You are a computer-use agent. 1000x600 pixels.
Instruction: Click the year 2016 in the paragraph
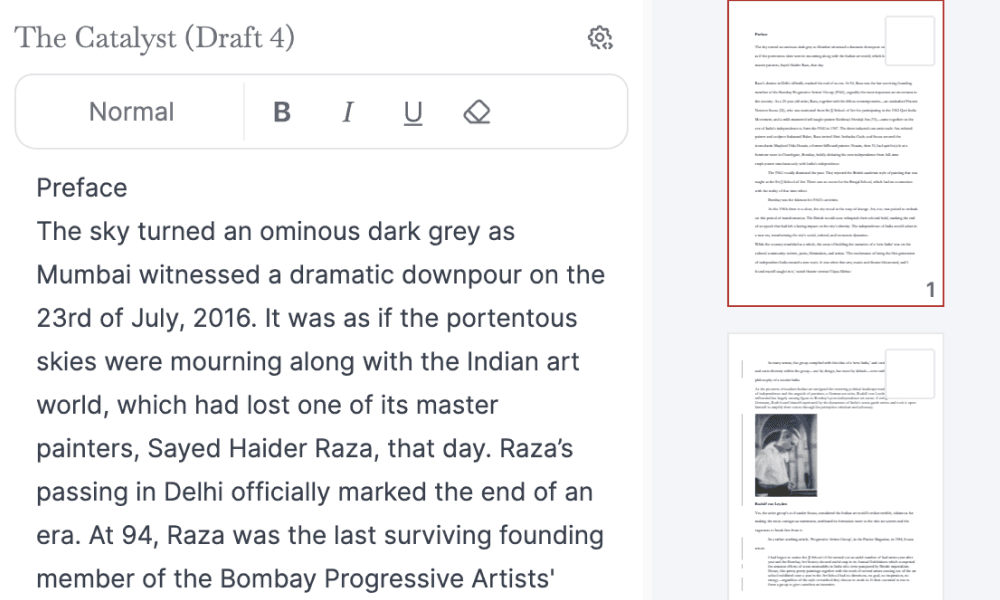pos(224,318)
